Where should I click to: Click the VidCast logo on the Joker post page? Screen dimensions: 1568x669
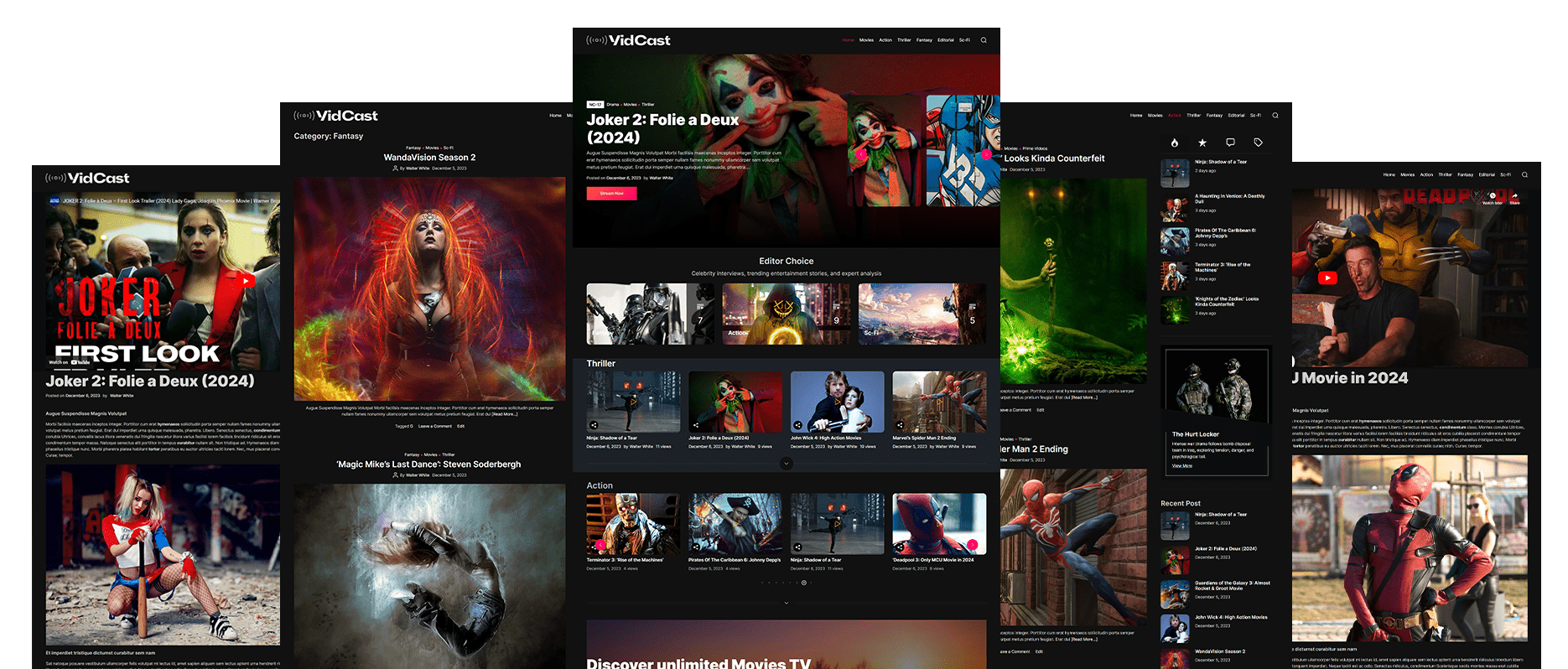87,178
